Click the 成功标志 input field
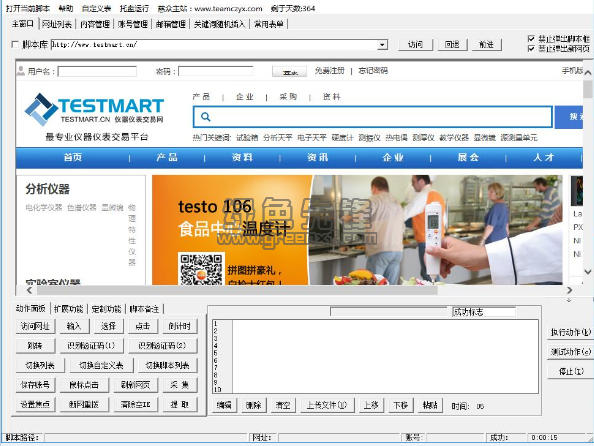The width and height of the screenshot is (594, 446). (x=484, y=312)
